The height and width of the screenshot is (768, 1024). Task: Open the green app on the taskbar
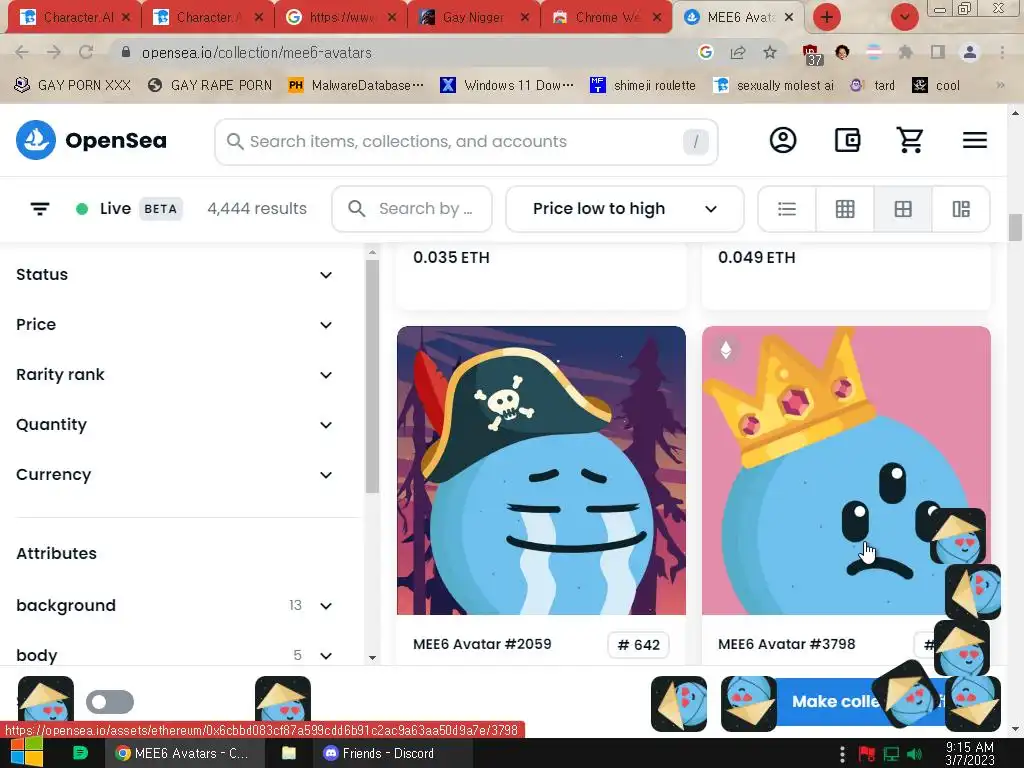[80, 752]
